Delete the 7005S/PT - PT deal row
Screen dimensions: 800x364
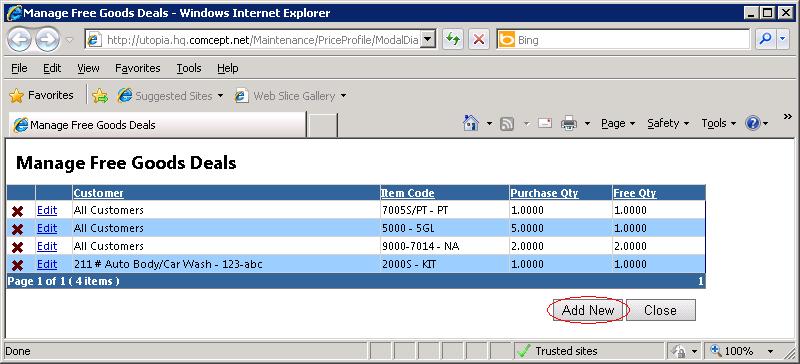click(x=17, y=211)
